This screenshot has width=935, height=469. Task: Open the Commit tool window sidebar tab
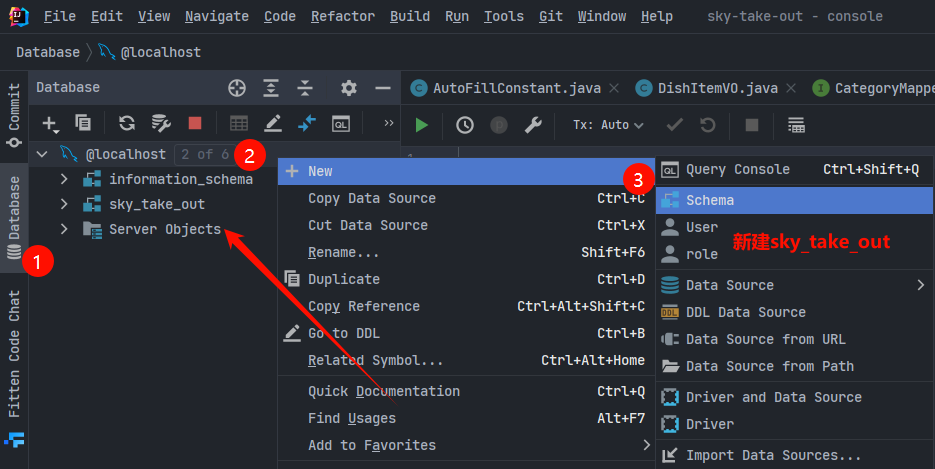point(14,115)
